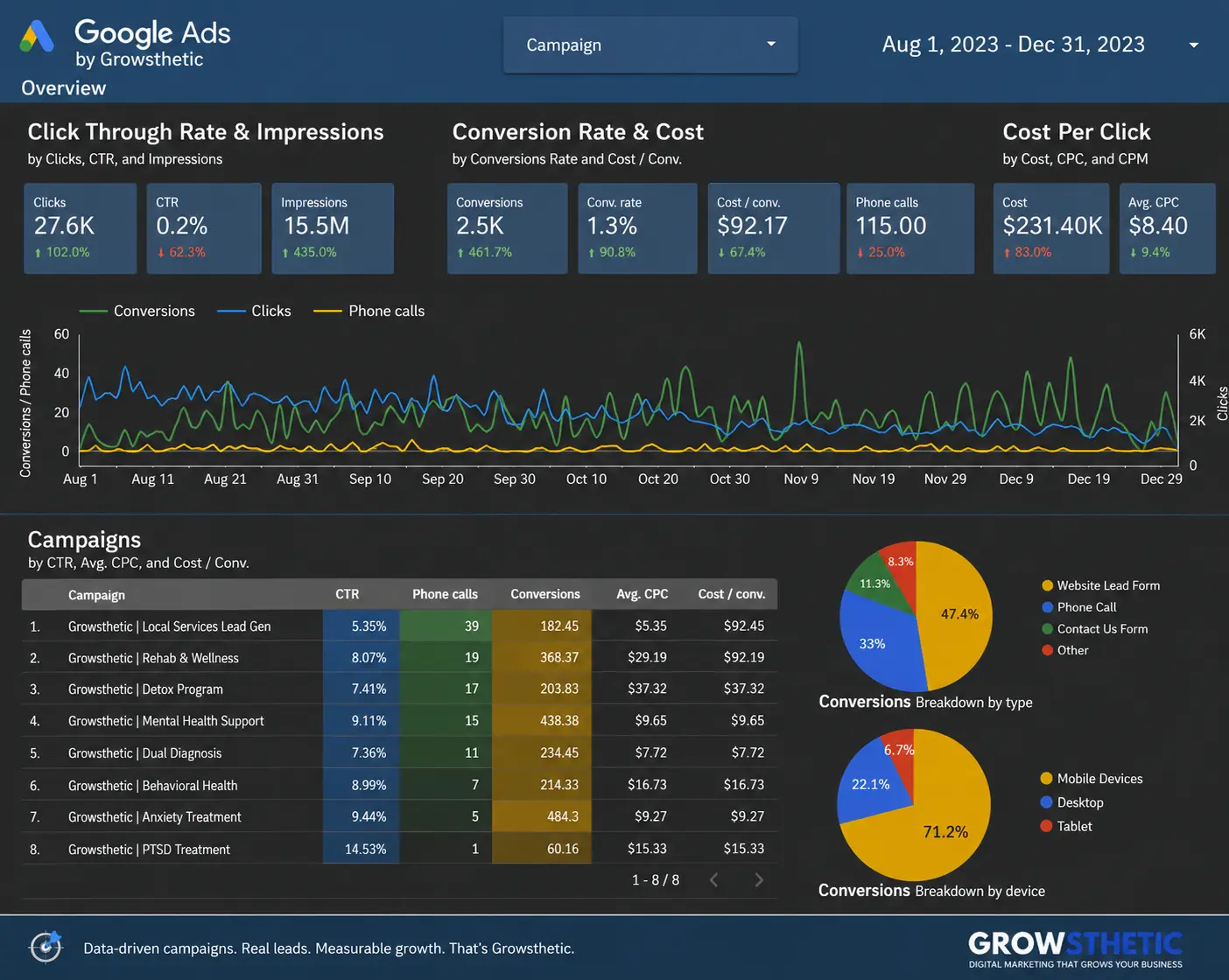Select the PTSD Treatment campaign row
This screenshot has width=1229, height=980.
click(x=399, y=849)
